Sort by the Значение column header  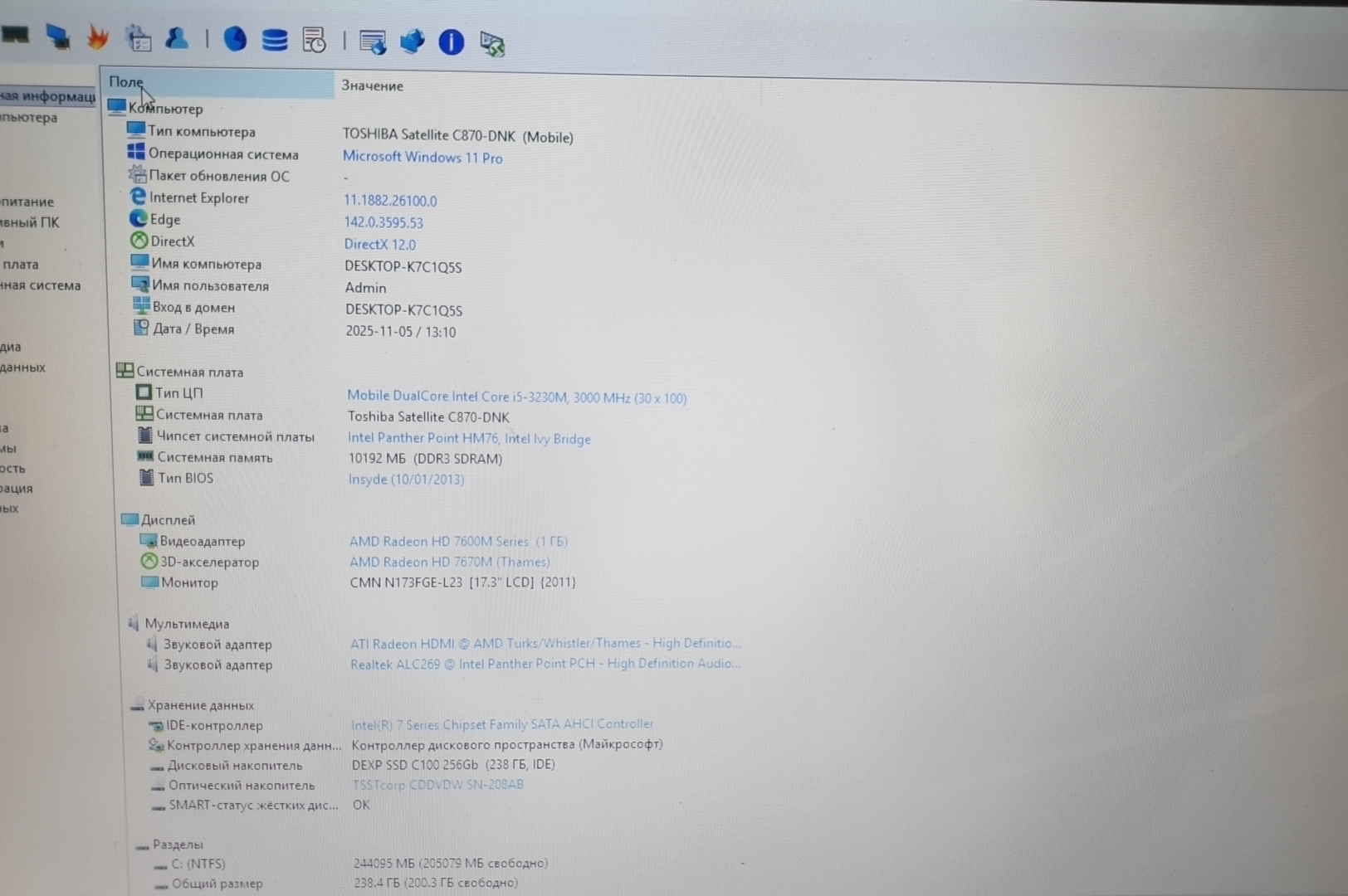pyautogui.click(x=372, y=85)
